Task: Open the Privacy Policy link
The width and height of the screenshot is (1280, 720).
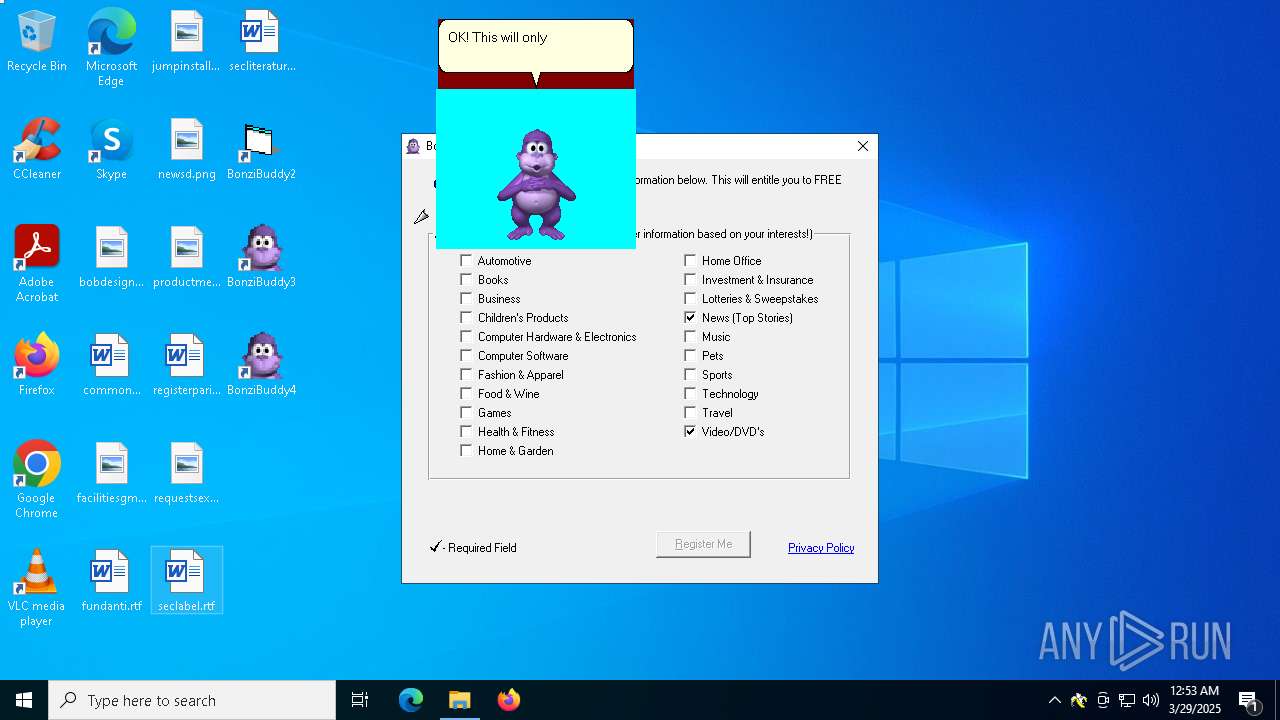Action: point(821,548)
